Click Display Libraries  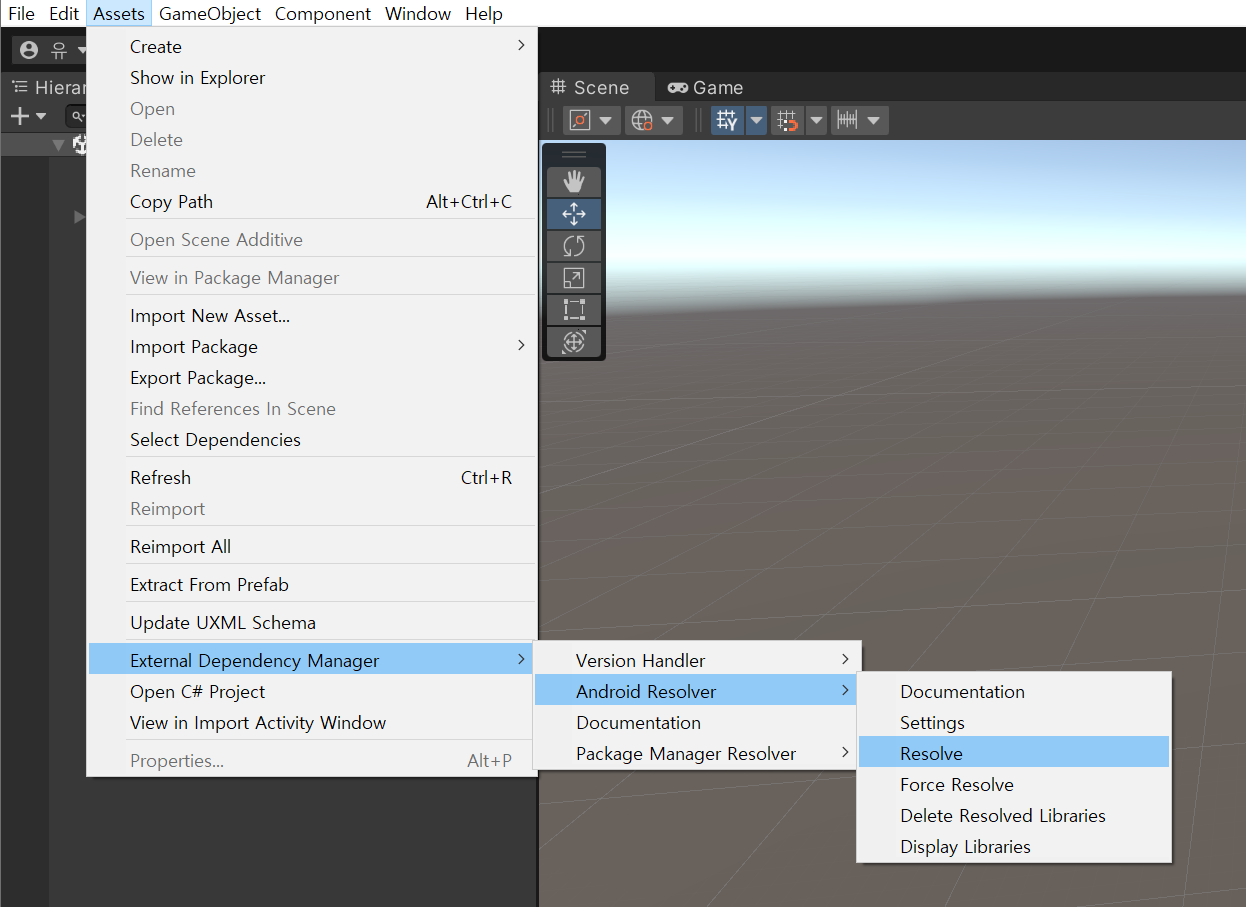tap(1014, 847)
